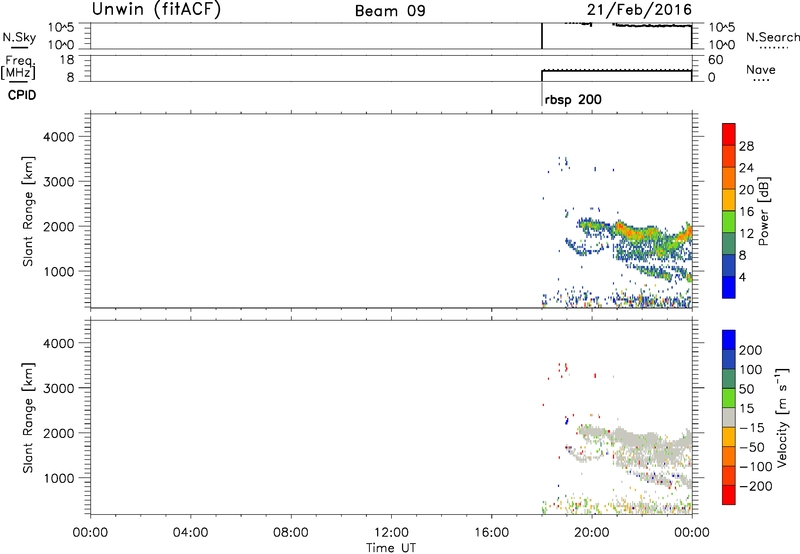
Task: Click the 'Time UT' axis title
Action: [391, 548]
